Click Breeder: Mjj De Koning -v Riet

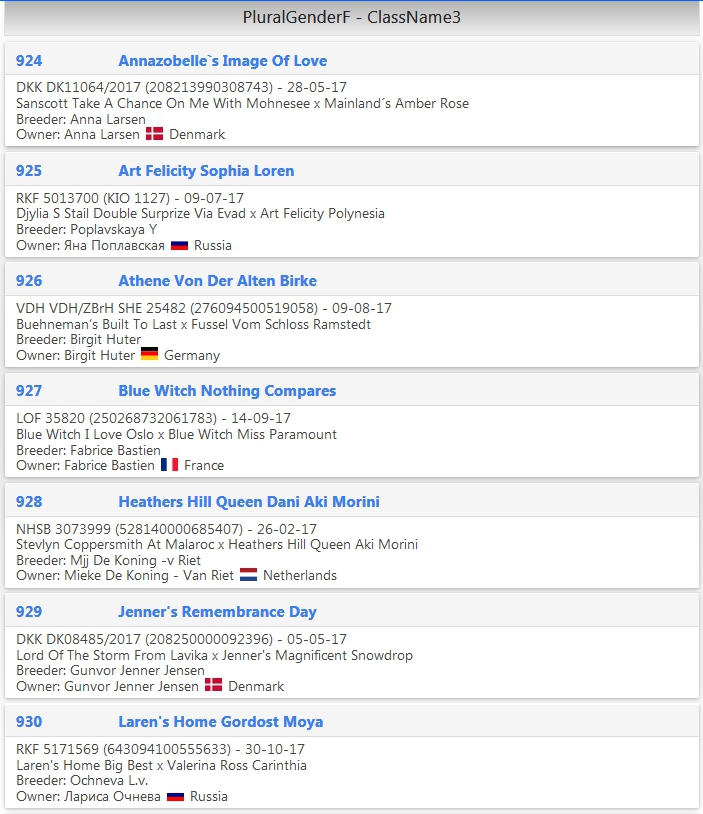(x=109, y=560)
